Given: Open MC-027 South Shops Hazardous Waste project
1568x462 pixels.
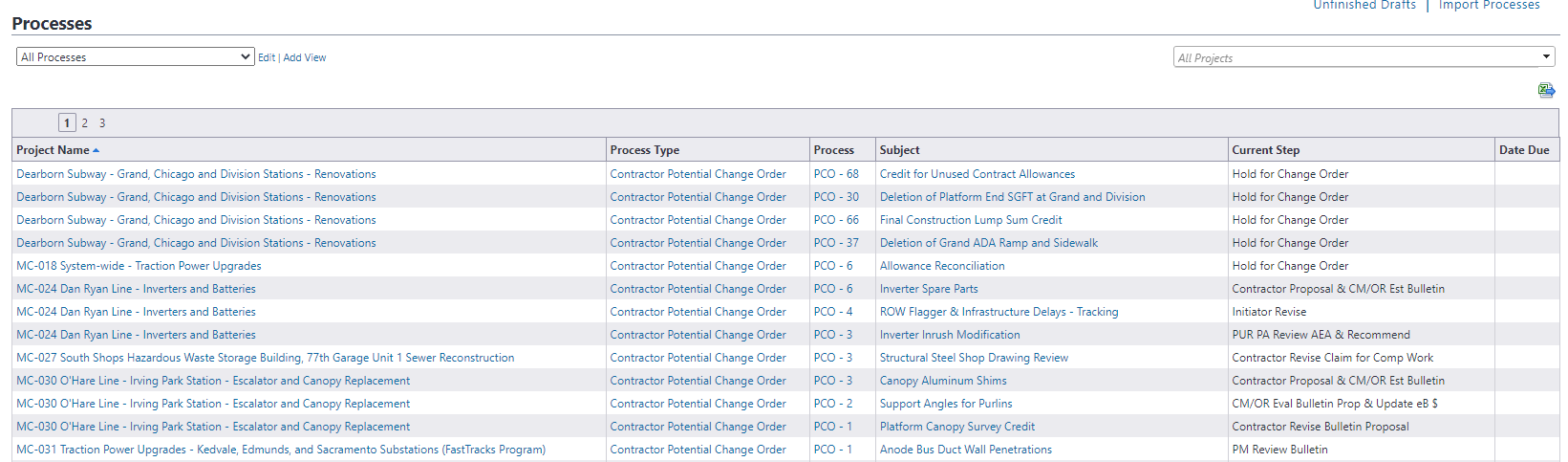Looking at the screenshot, I should 265,358.
